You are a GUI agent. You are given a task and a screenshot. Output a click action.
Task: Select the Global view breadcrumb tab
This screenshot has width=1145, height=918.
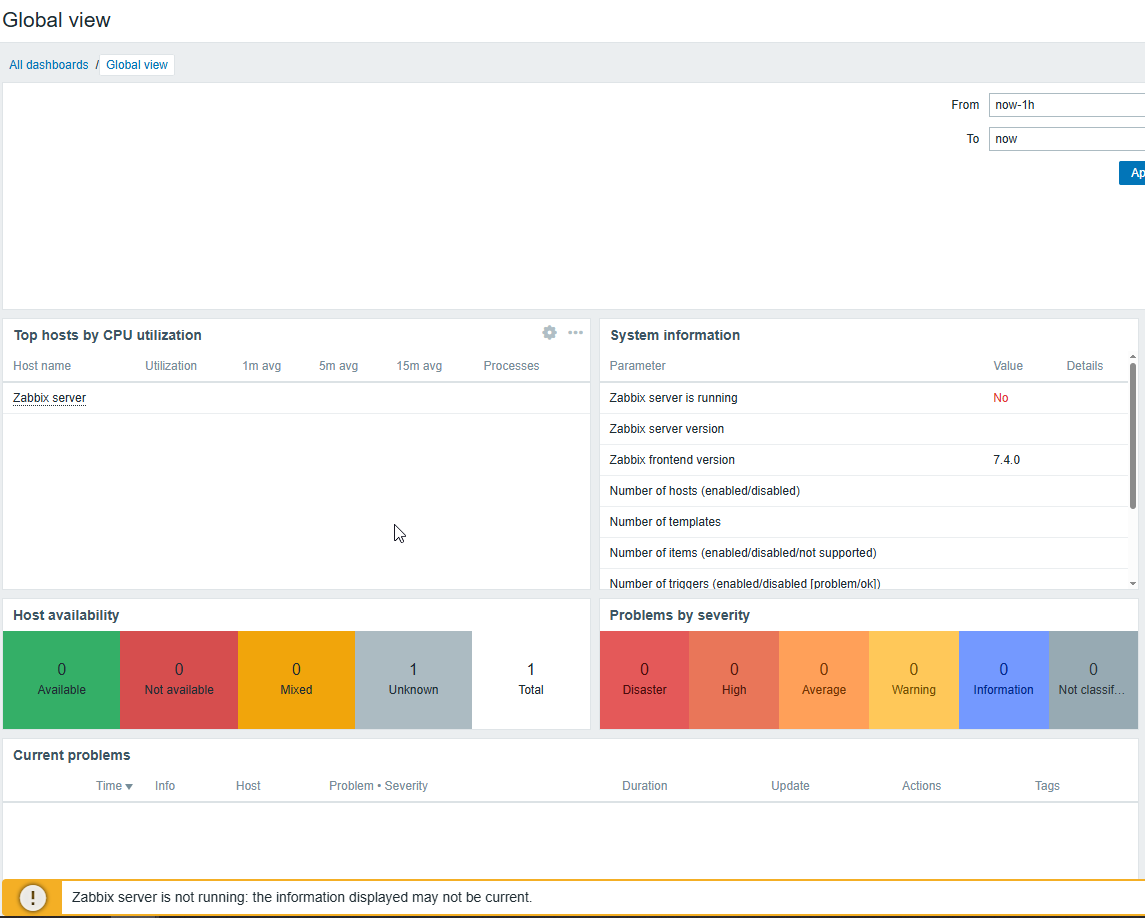pyautogui.click(x=137, y=65)
